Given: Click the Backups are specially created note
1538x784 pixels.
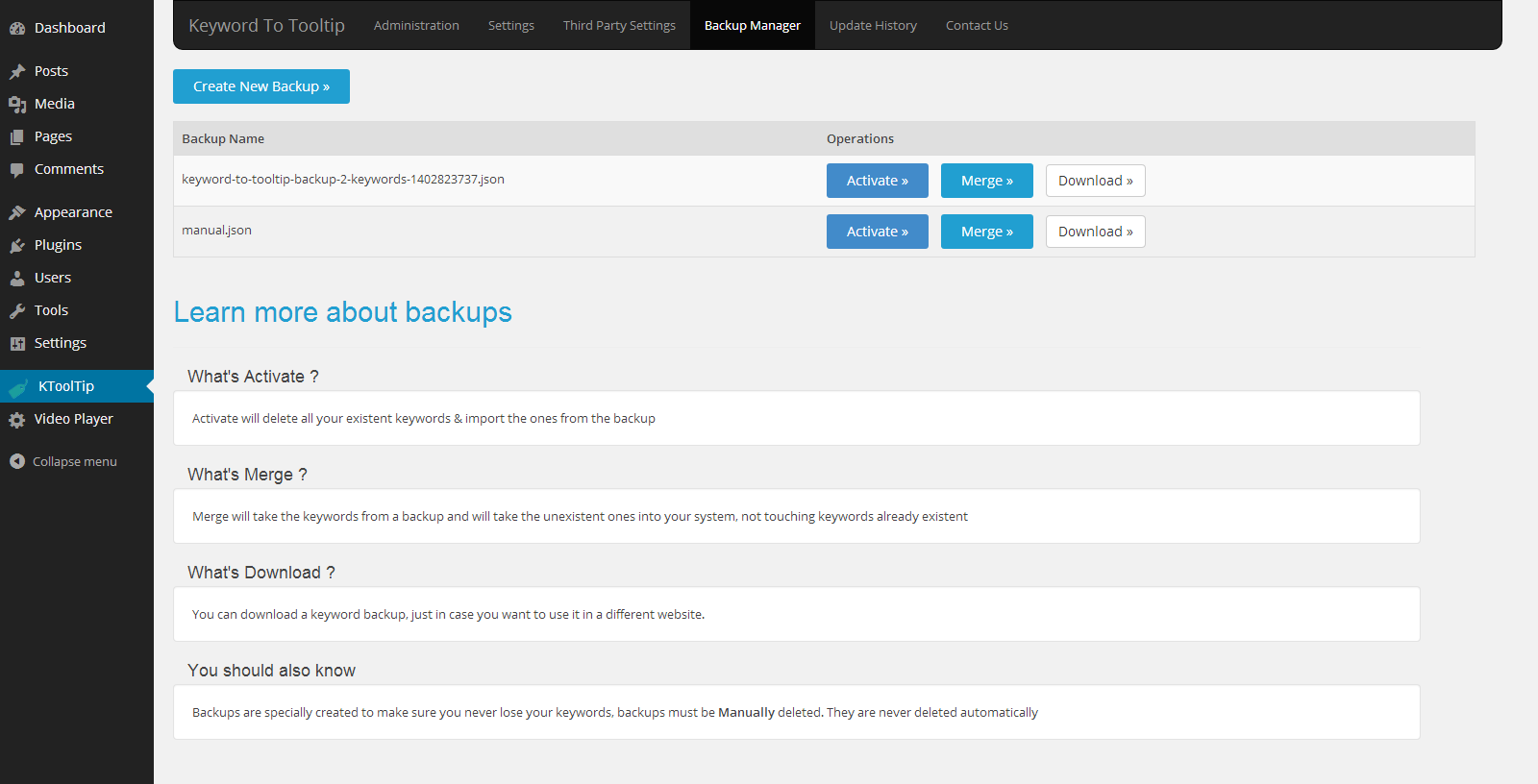Looking at the screenshot, I should pyautogui.click(x=615, y=713).
